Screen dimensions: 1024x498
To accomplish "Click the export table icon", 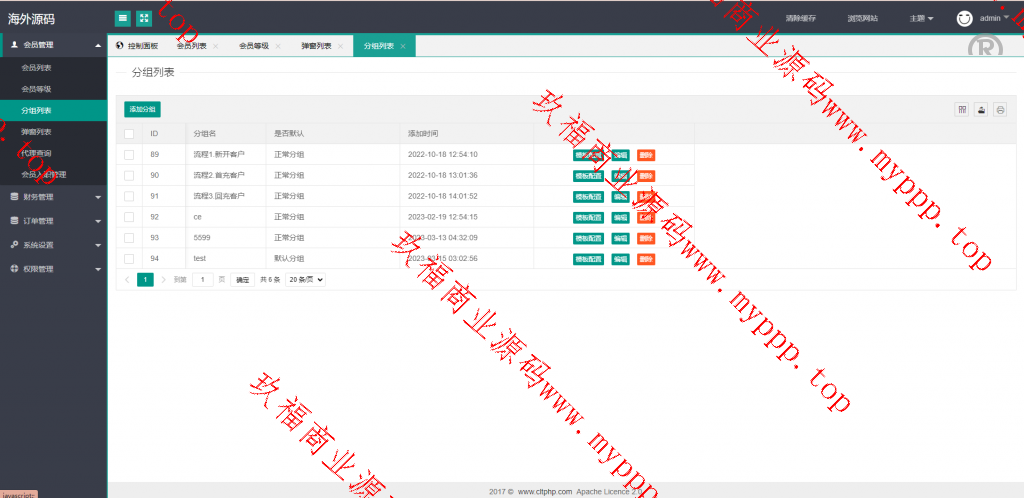I will 981,110.
